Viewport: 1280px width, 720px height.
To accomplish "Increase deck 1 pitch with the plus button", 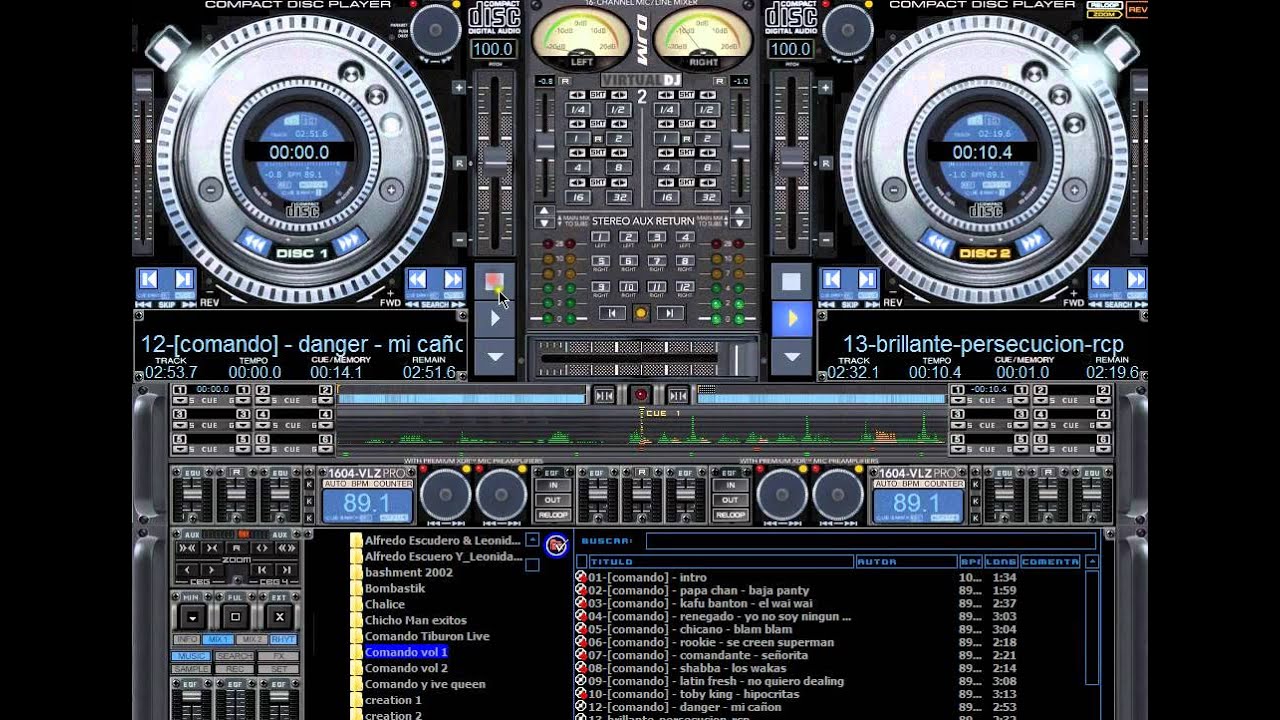I will [x=460, y=87].
